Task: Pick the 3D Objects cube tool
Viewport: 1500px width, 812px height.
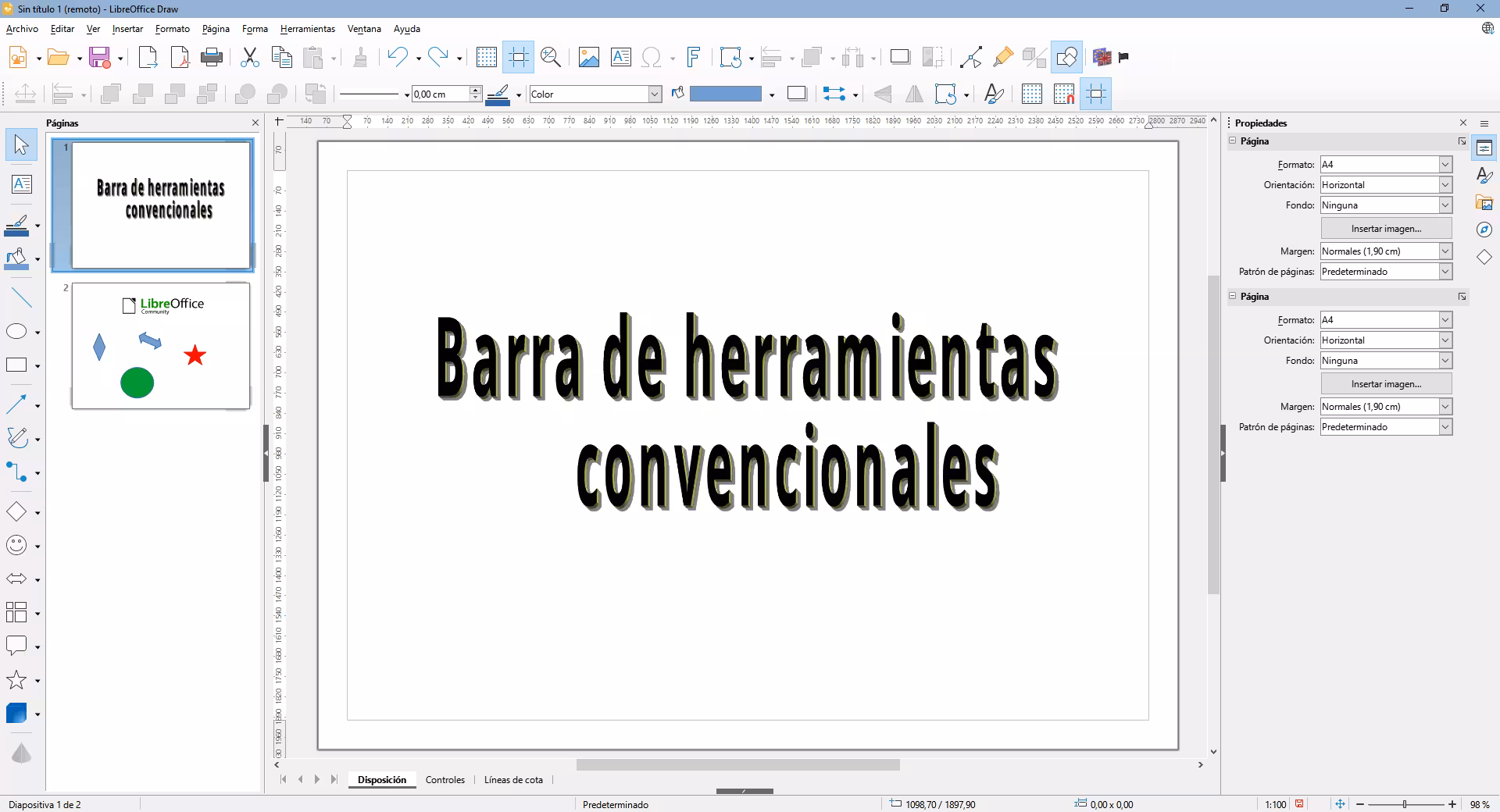Action: point(17,713)
